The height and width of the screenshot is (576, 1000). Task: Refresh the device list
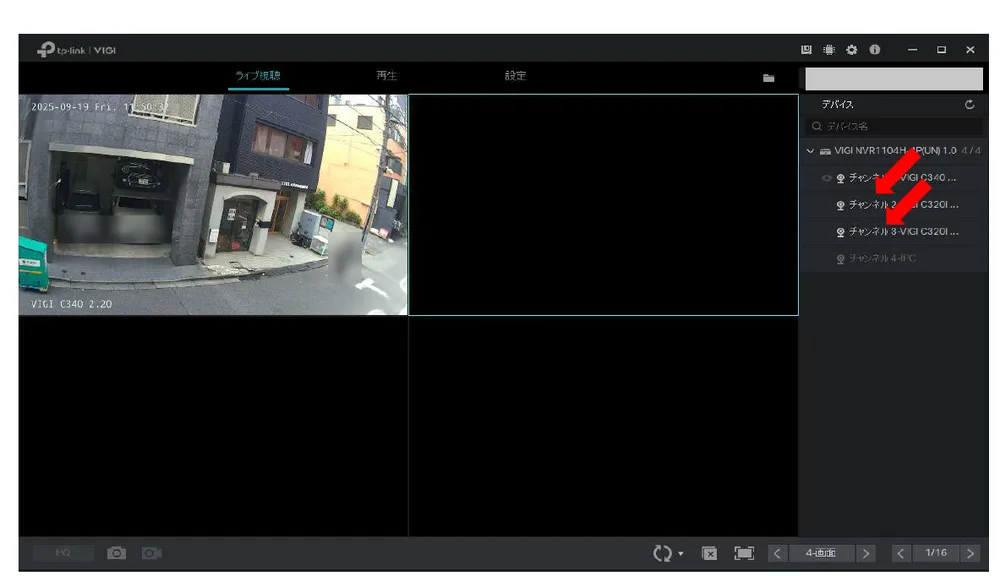coord(969,105)
